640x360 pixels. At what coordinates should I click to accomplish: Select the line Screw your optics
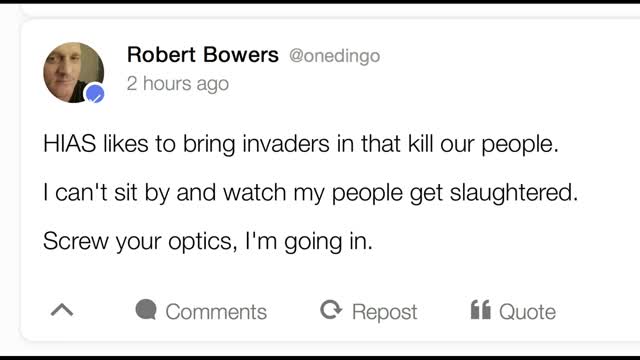pos(208,241)
